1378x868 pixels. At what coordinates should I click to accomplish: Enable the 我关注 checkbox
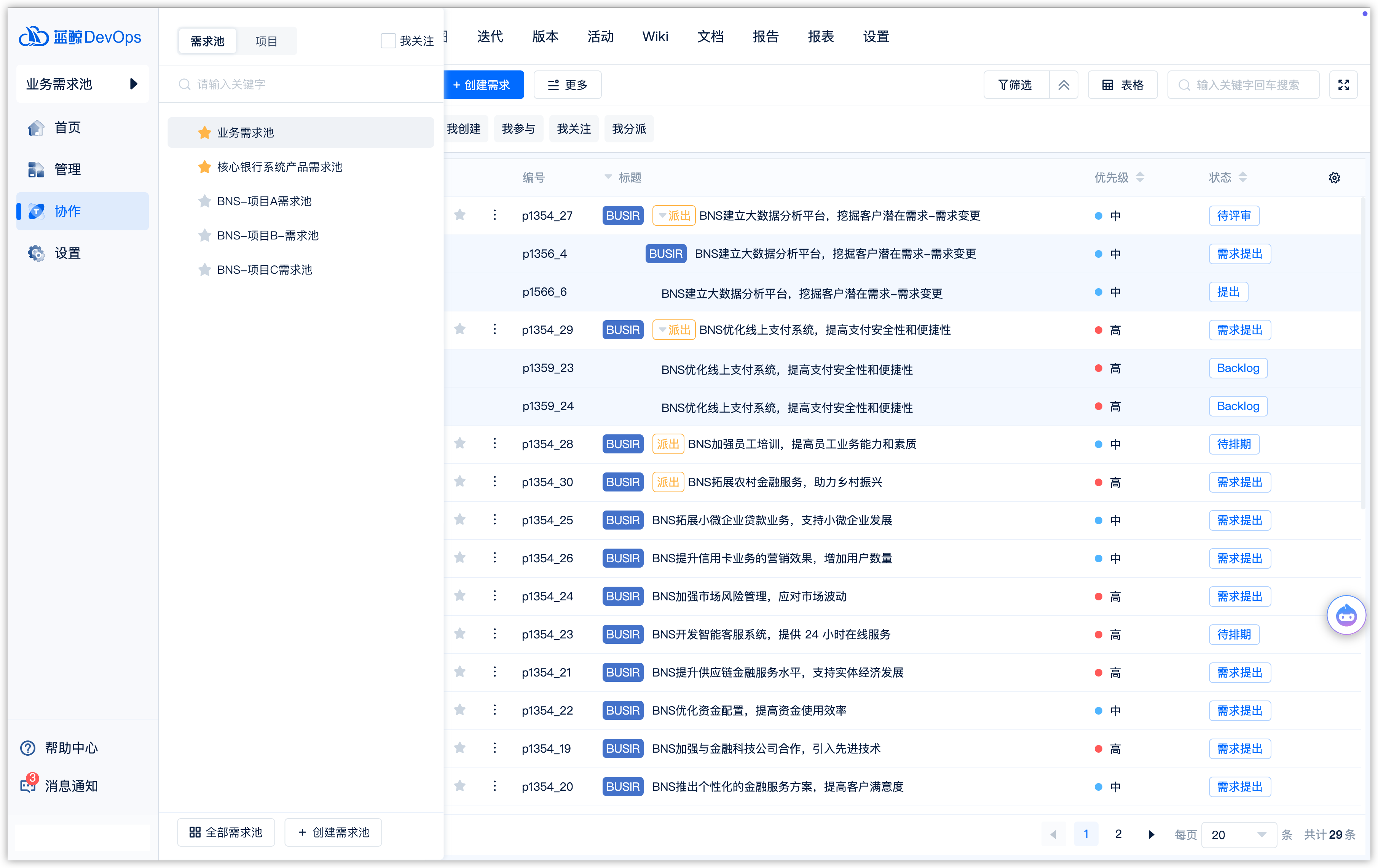pos(388,41)
